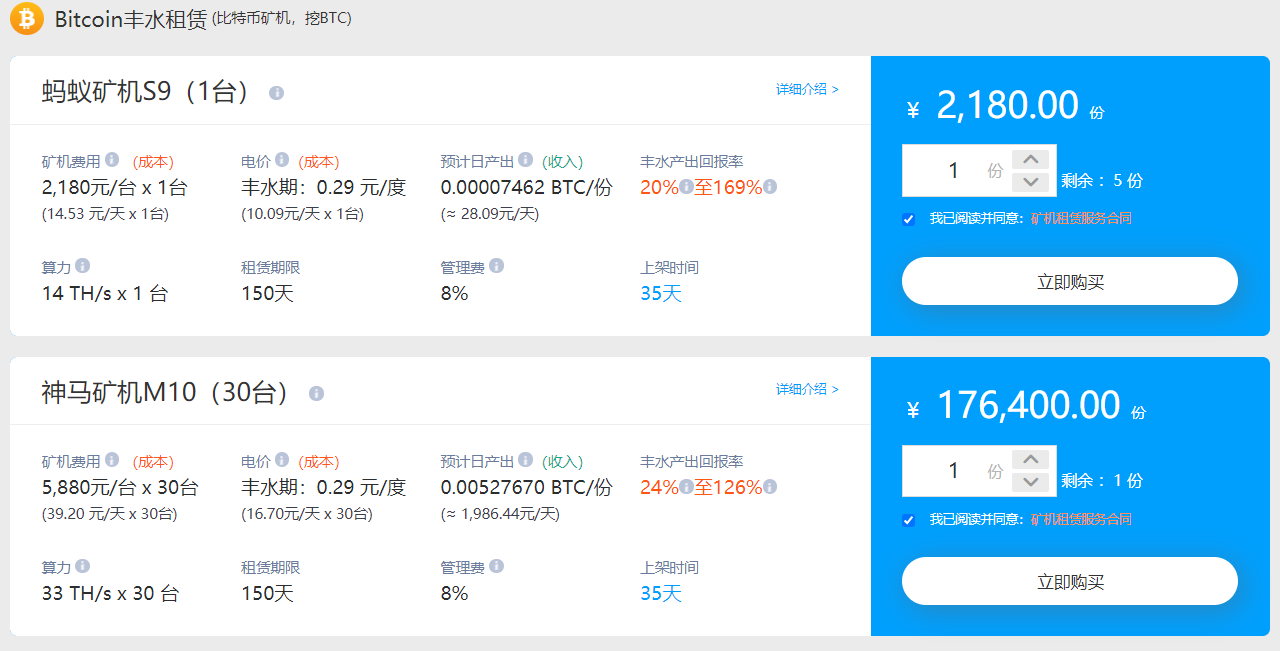The image size is (1280, 651).
Task: Open 矿机租赁服务合同 link in ¥176,400.00 panel
Action: 1081,519
